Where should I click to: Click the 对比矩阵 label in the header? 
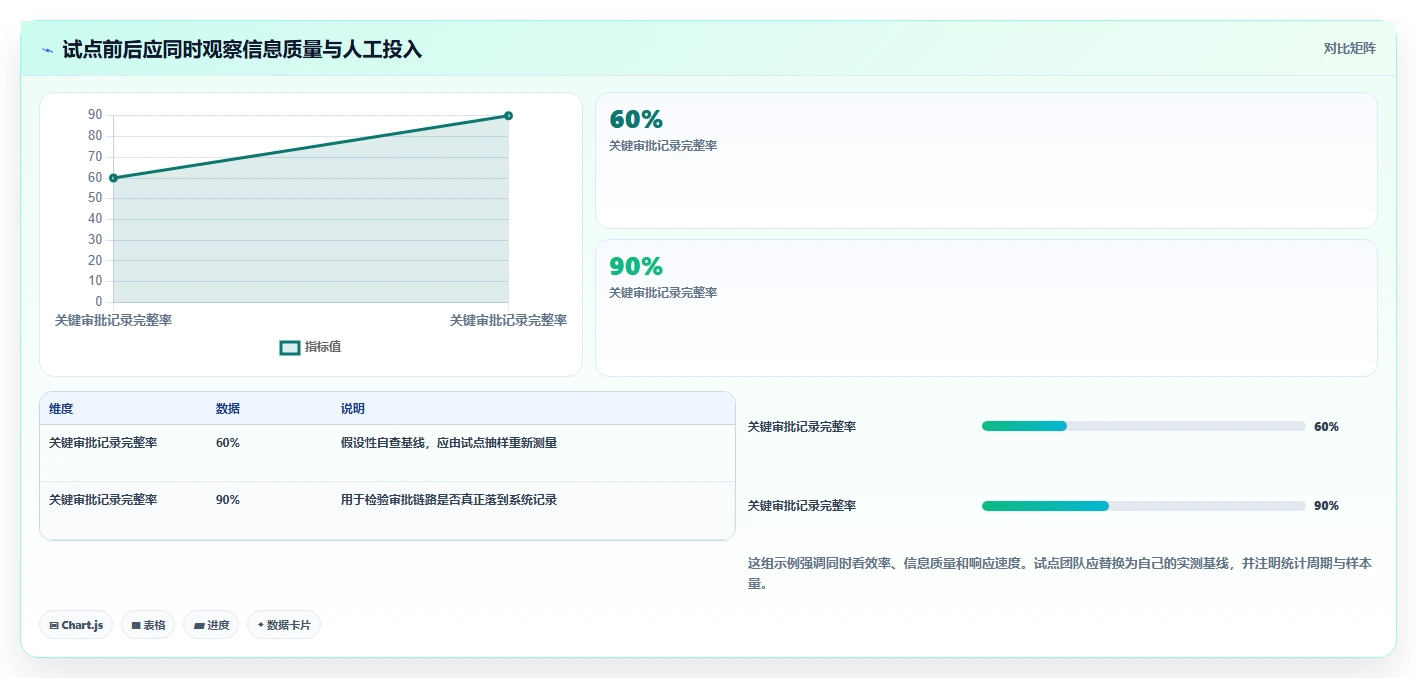point(1350,48)
